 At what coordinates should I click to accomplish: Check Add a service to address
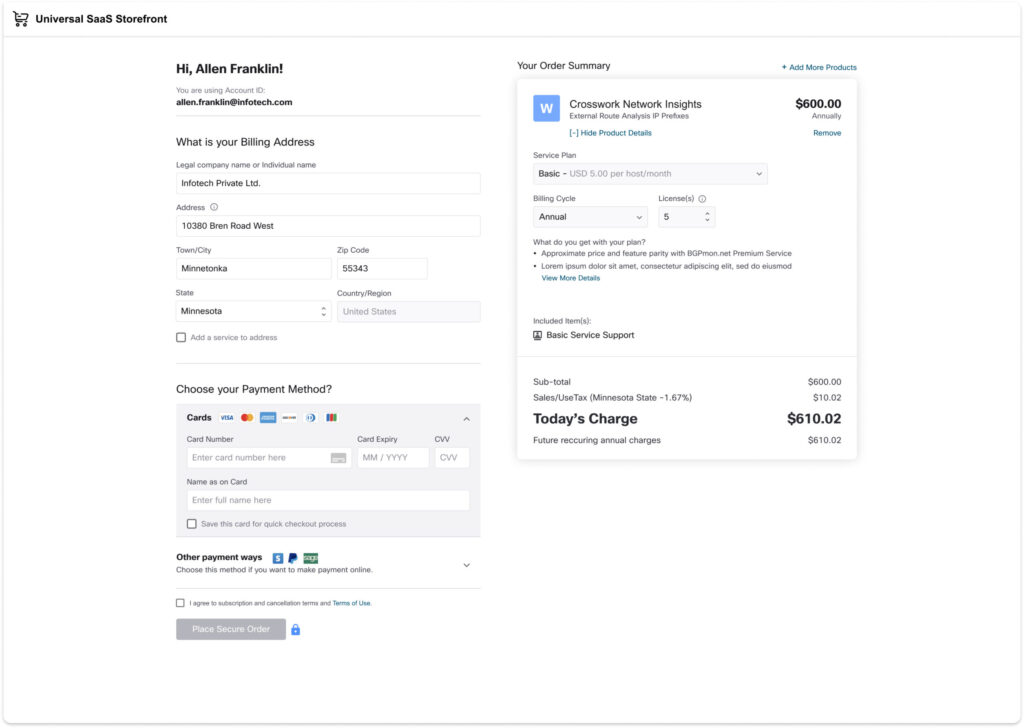coord(181,336)
